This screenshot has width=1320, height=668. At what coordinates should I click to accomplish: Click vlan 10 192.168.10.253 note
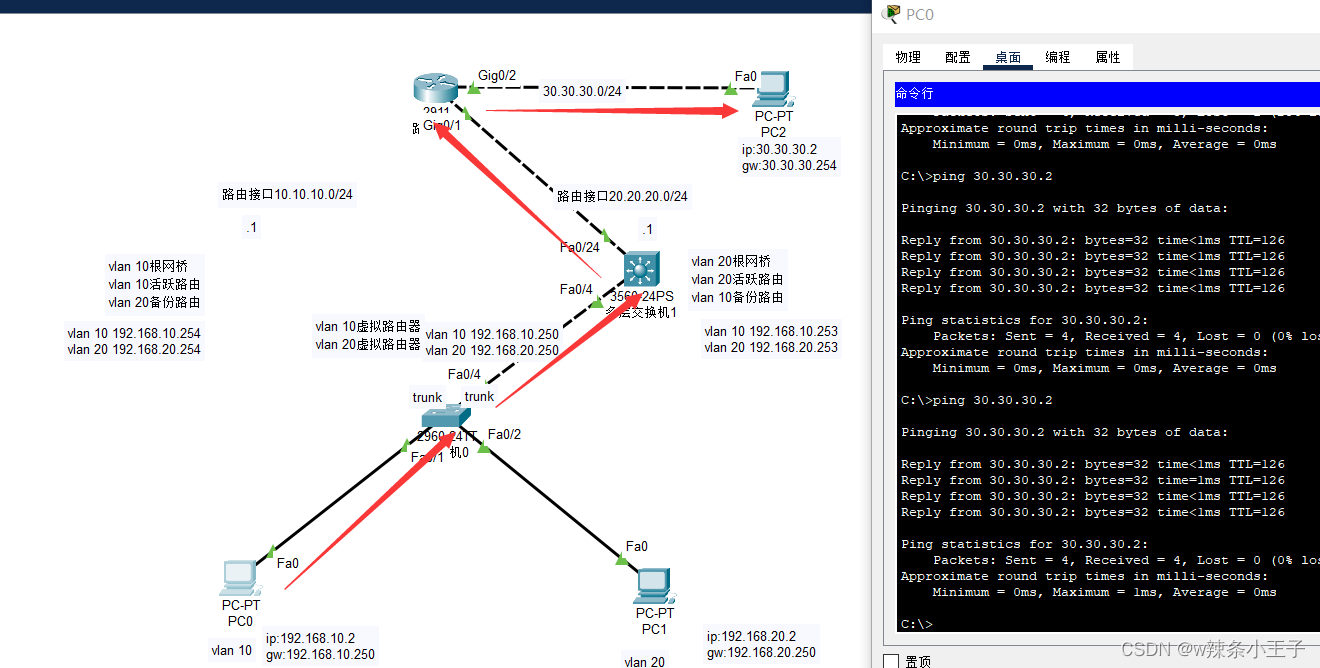click(770, 331)
